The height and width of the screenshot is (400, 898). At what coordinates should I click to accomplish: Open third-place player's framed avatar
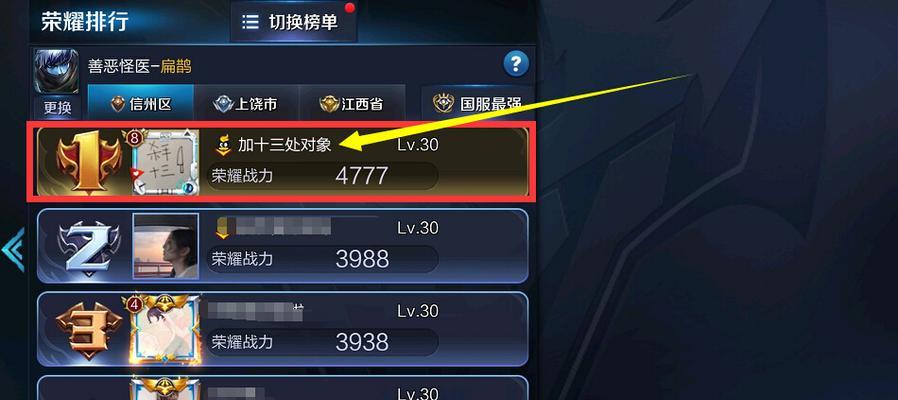[166, 330]
